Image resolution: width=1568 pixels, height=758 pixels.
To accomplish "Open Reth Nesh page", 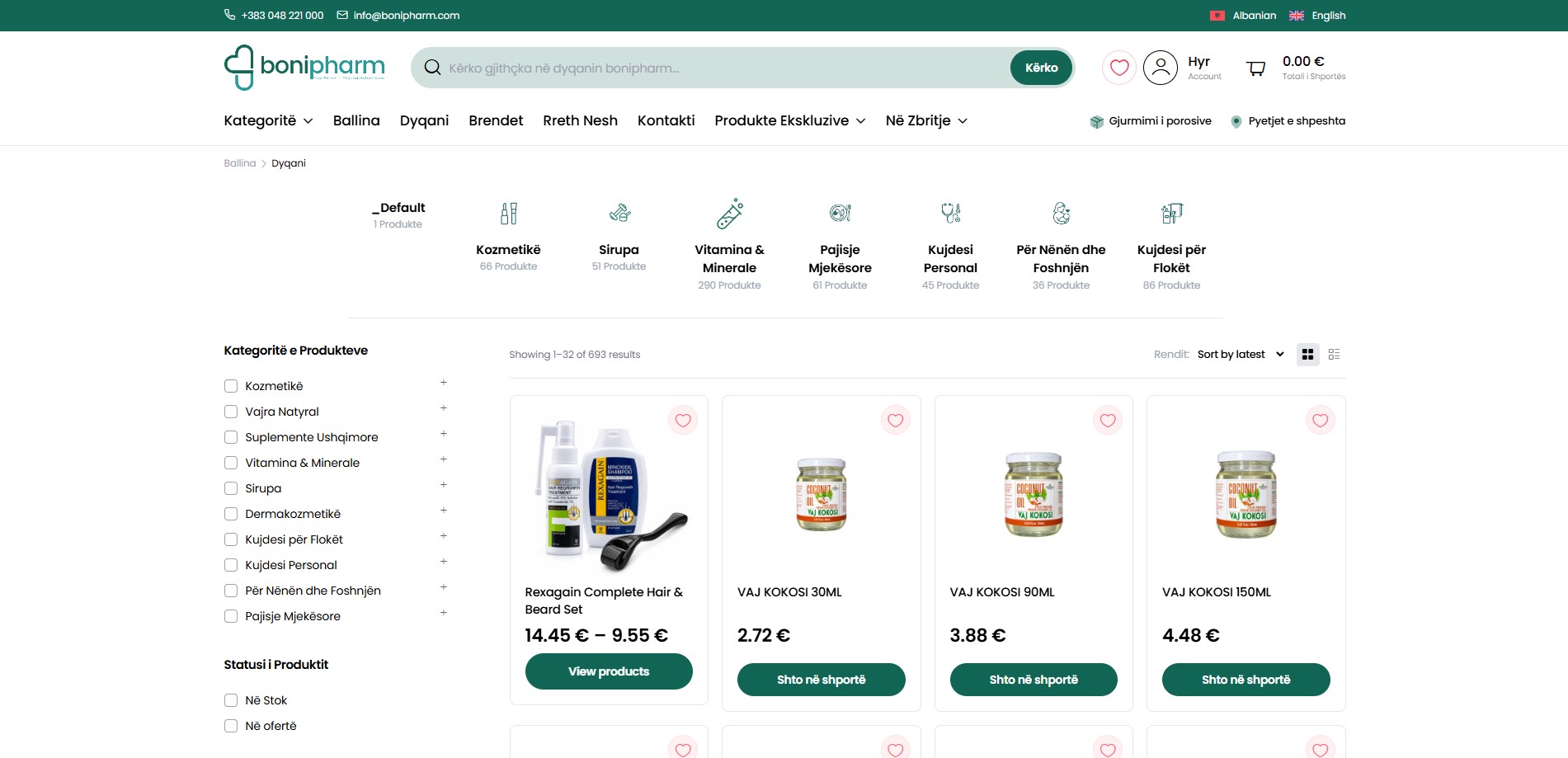I will (x=580, y=120).
